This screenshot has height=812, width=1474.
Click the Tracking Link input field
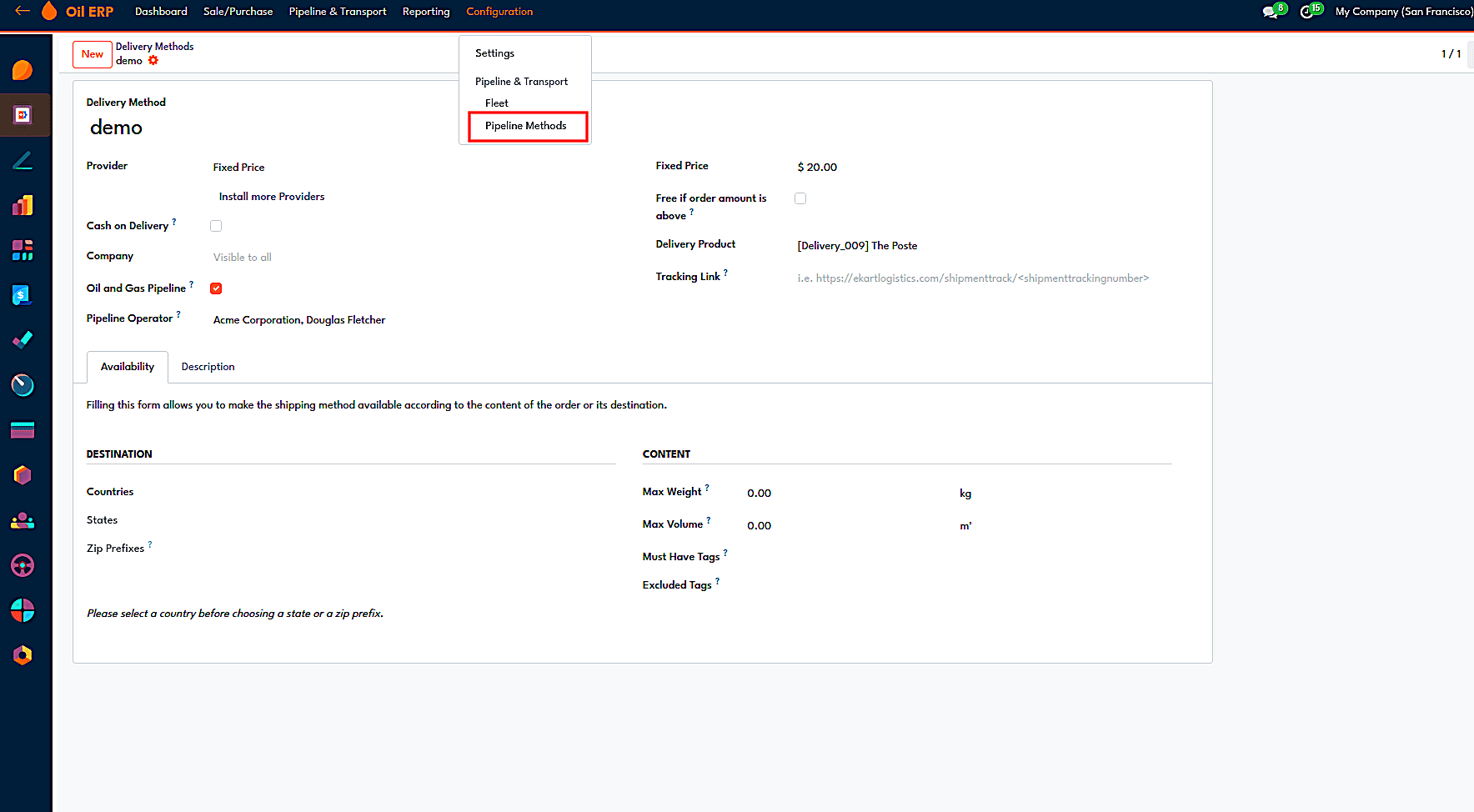coord(984,278)
